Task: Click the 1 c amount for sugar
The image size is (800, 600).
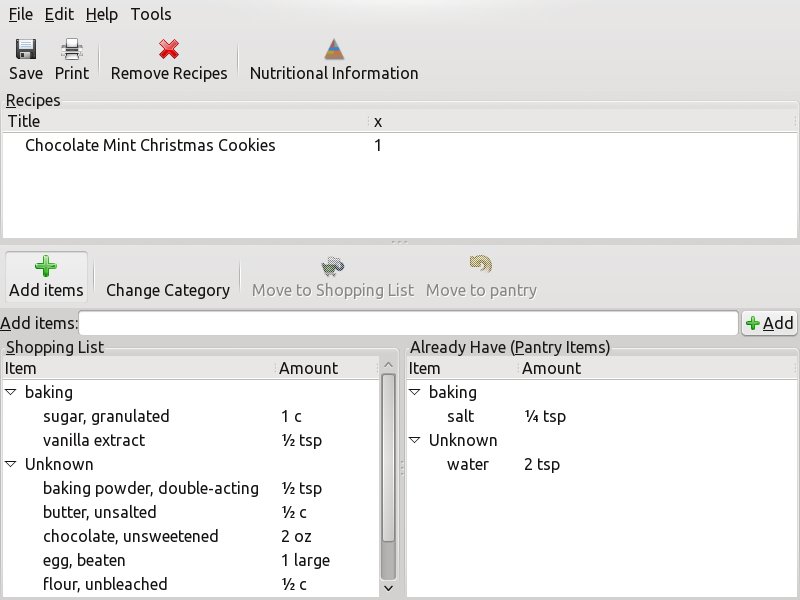Action: [x=291, y=416]
